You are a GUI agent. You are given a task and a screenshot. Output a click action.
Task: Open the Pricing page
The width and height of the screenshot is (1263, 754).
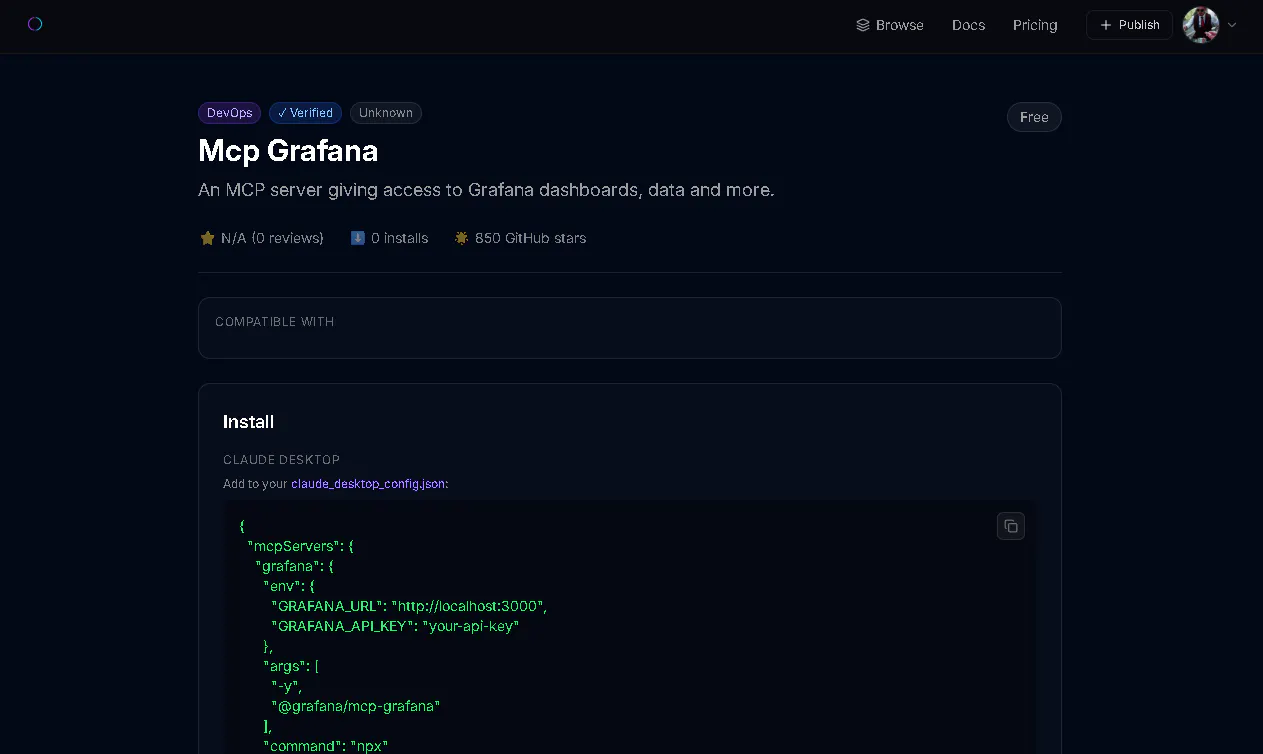click(x=1035, y=25)
